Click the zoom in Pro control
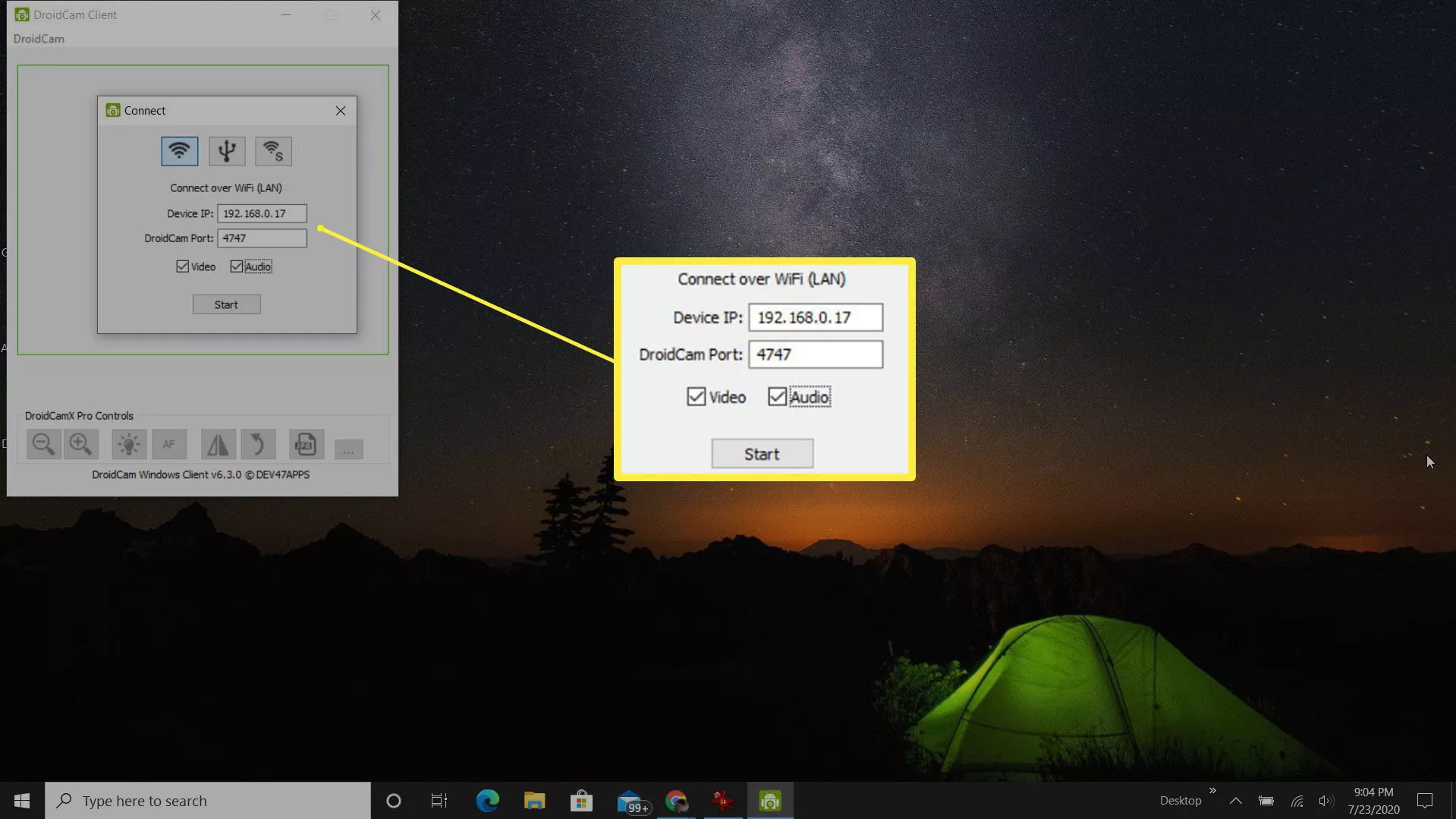1456x819 pixels. click(x=80, y=444)
